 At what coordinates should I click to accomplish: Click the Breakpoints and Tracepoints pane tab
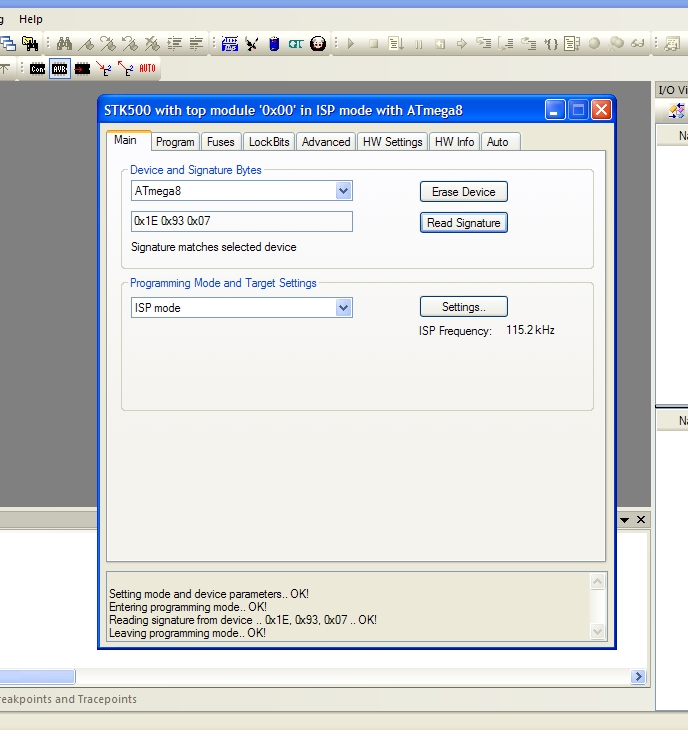click(68, 699)
